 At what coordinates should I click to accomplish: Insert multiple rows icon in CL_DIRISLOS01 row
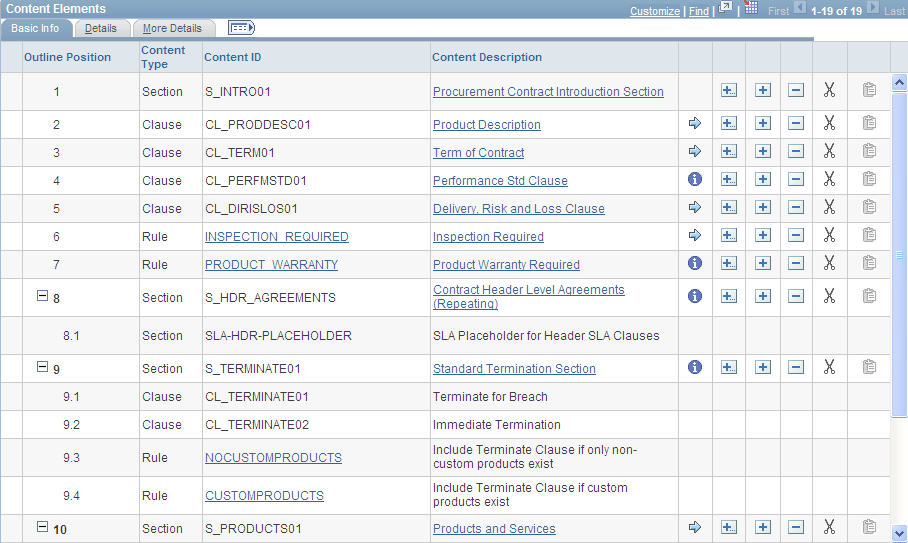pos(728,207)
